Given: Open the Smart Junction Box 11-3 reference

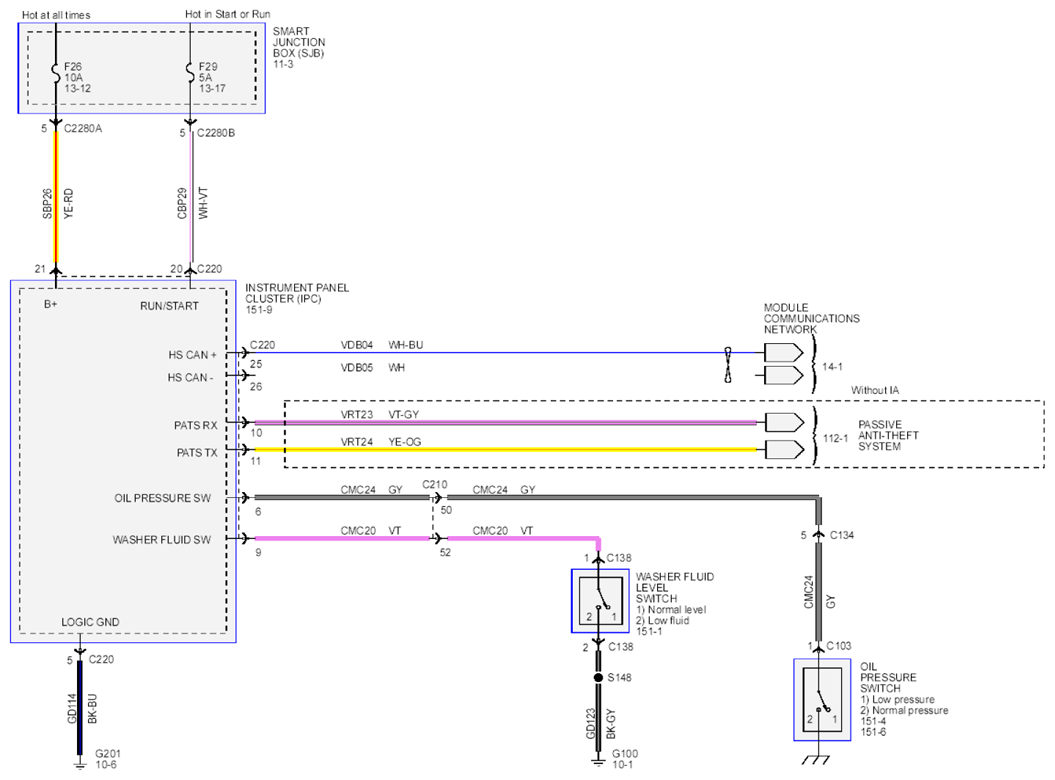Looking at the screenshot, I should click(x=283, y=64).
